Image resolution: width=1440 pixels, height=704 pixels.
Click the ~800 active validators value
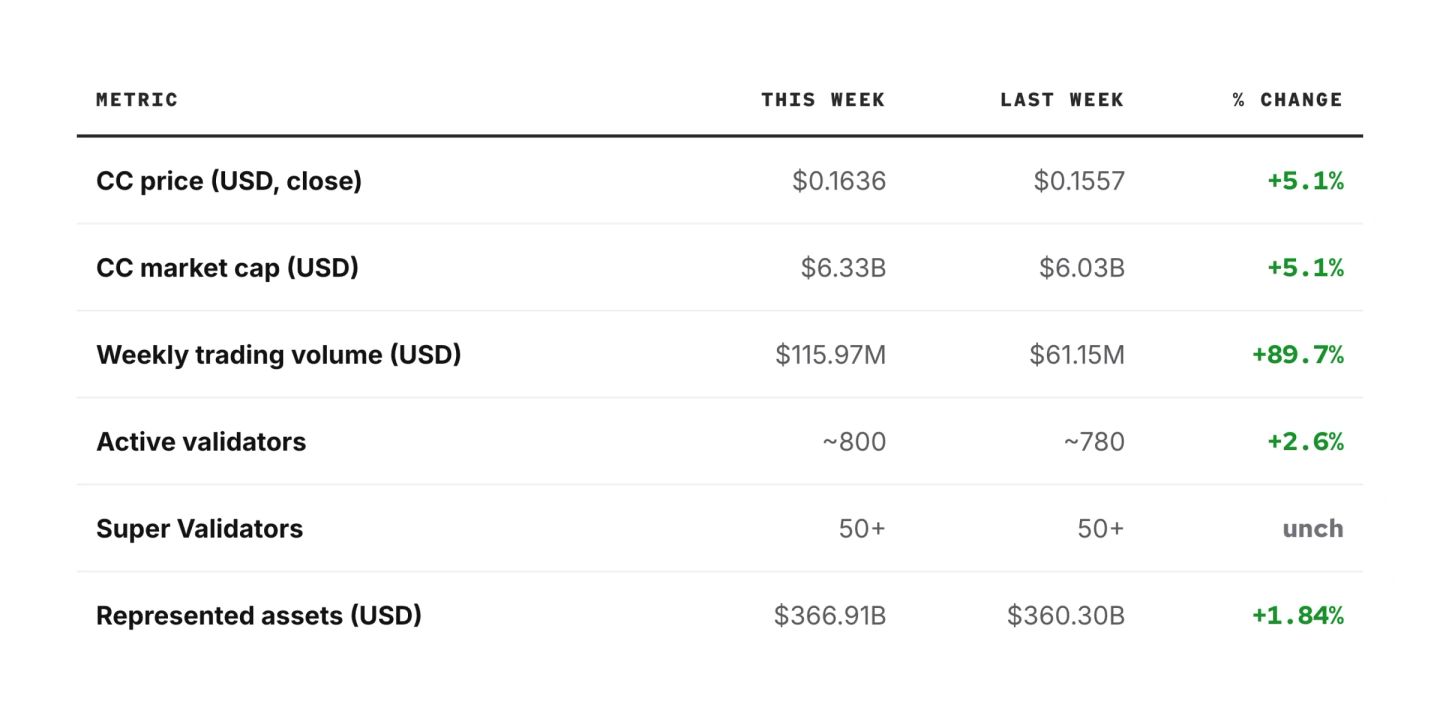click(854, 442)
